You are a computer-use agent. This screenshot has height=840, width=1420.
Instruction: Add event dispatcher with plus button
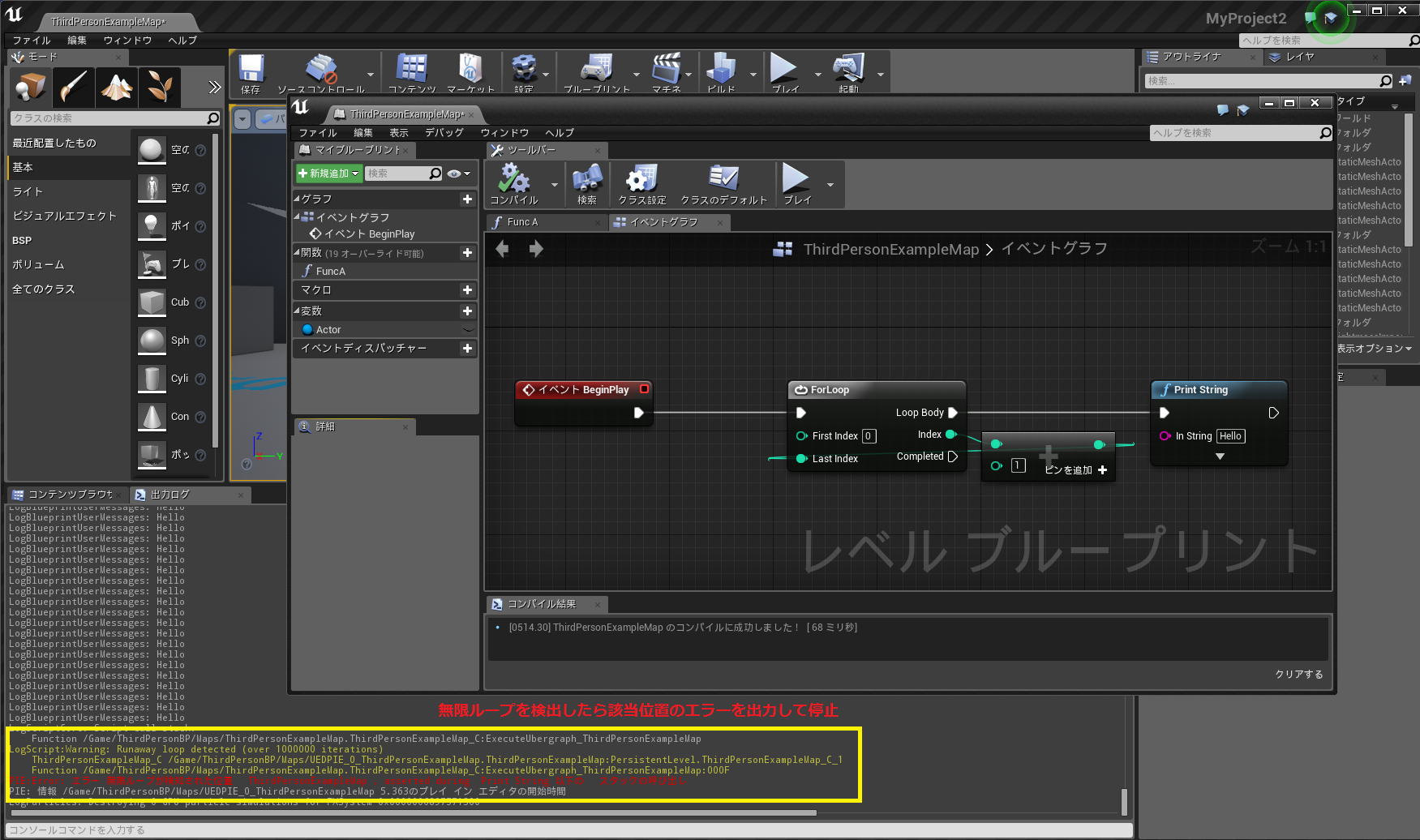click(x=467, y=349)
